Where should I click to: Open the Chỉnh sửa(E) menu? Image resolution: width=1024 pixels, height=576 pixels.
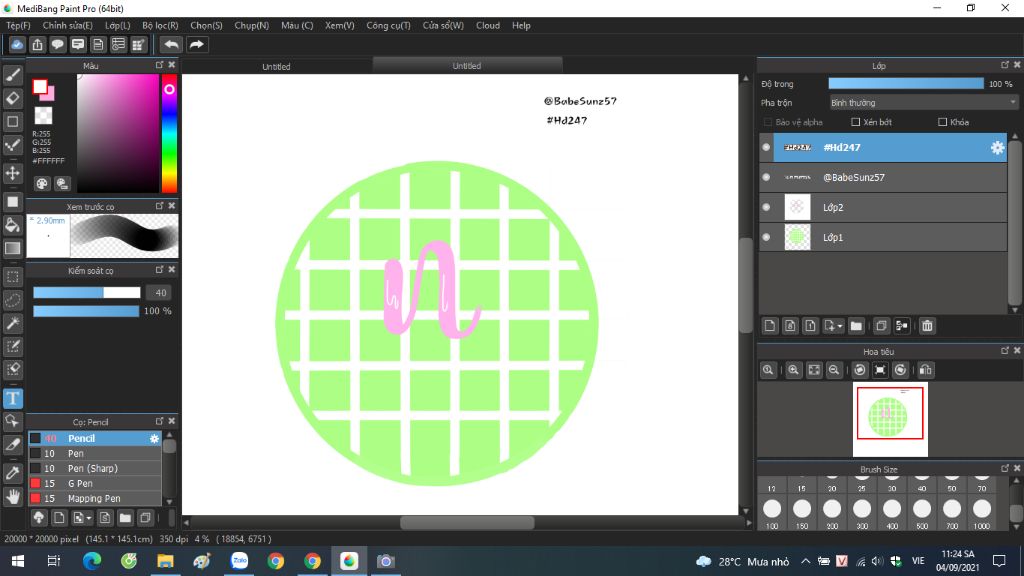(67, 25)
